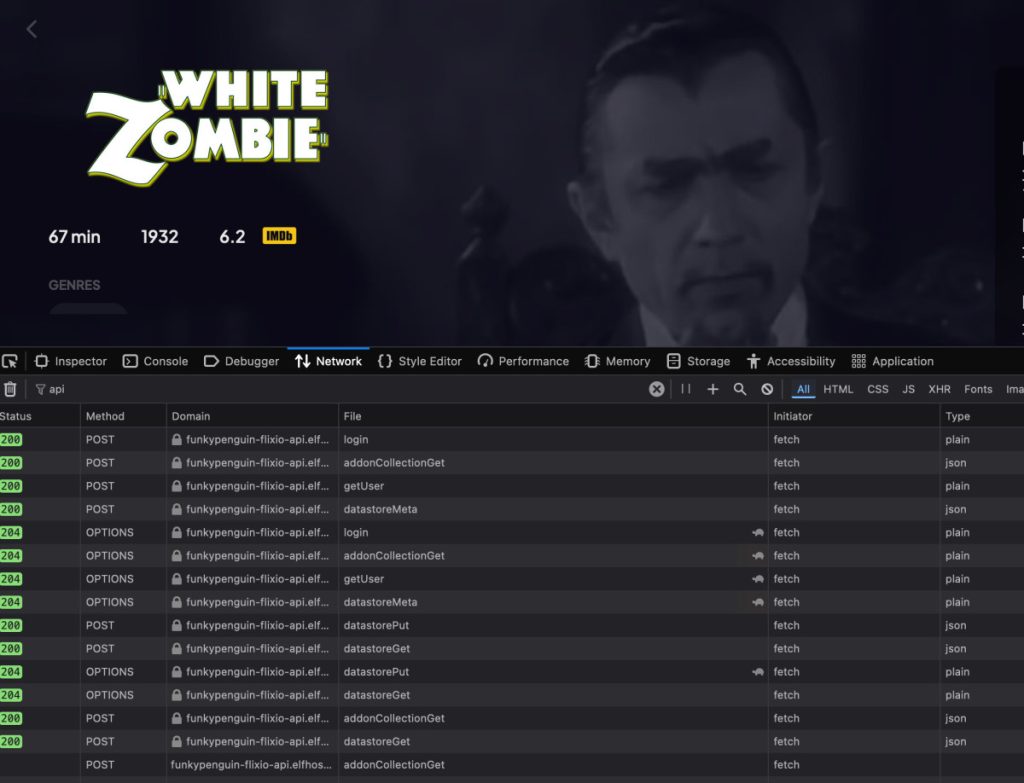
Task: Clear the filter text with X icon
Action: pos(656,389)
